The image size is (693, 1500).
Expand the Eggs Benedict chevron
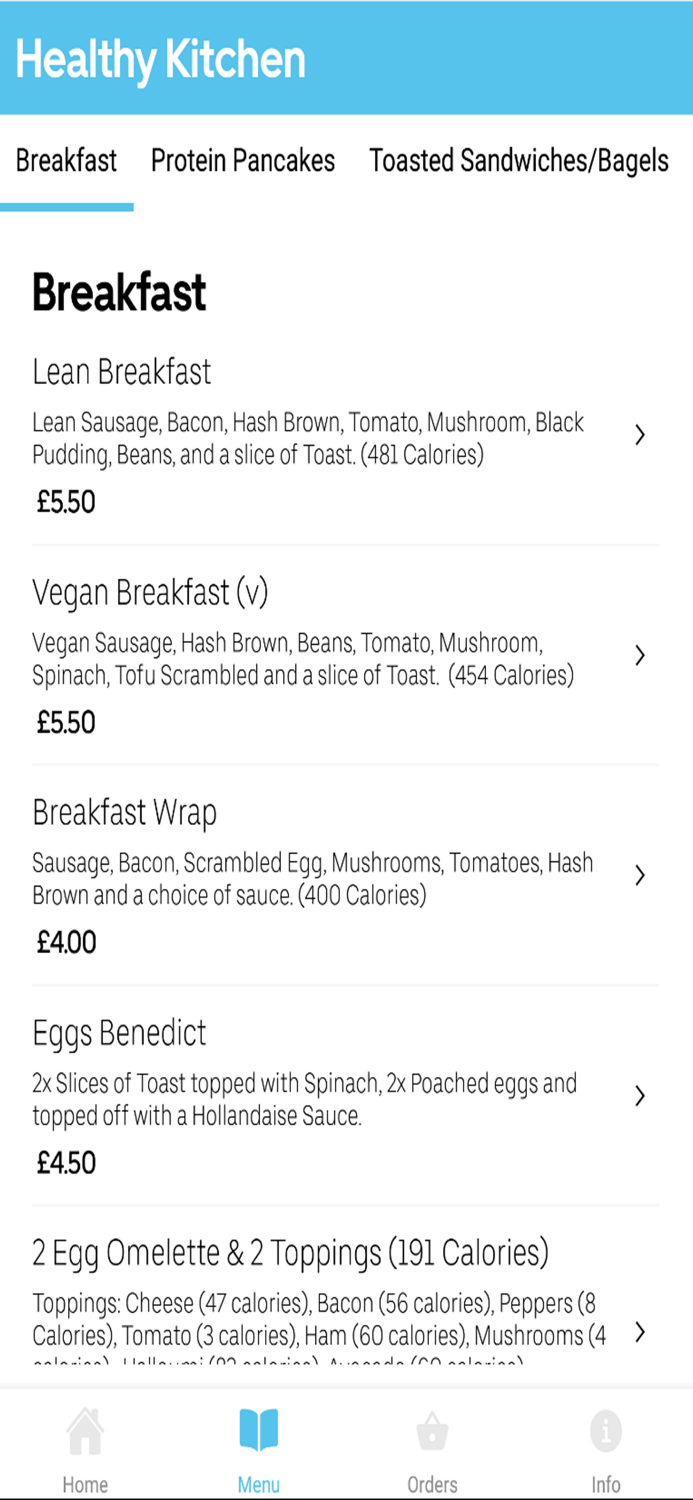640,1096
